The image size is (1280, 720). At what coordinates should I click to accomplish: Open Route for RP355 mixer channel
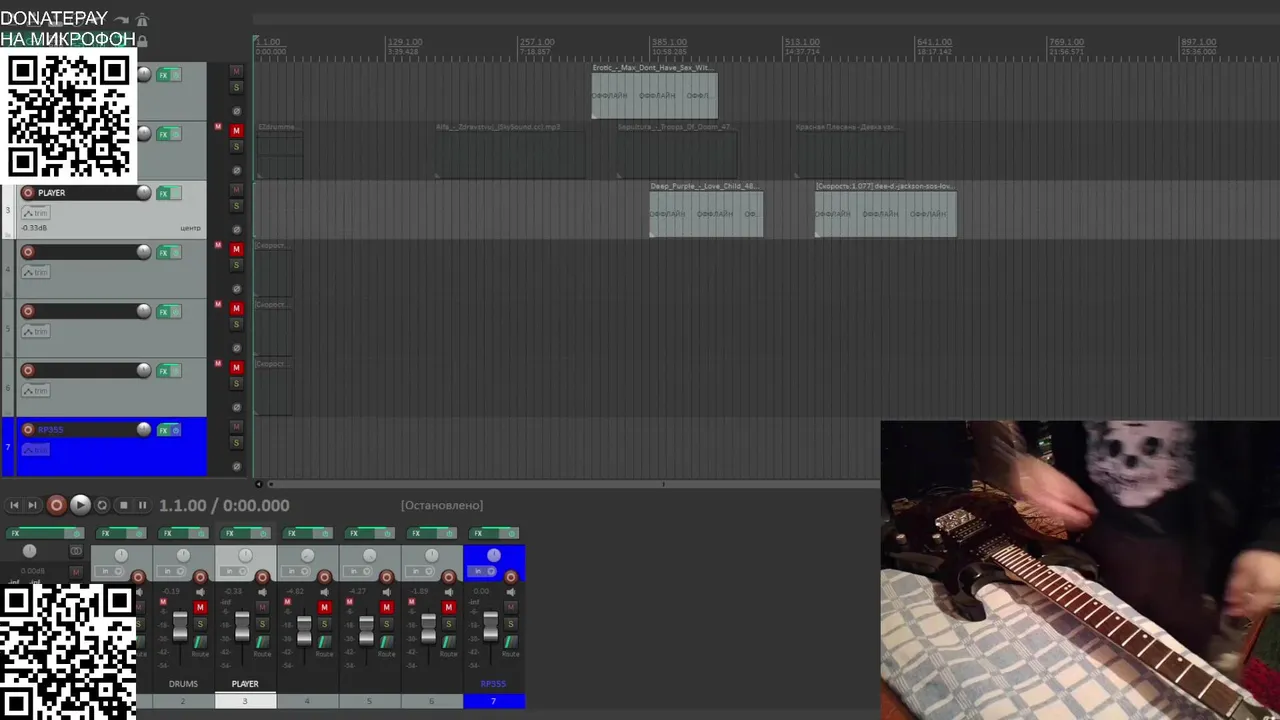tap(510, 644)
